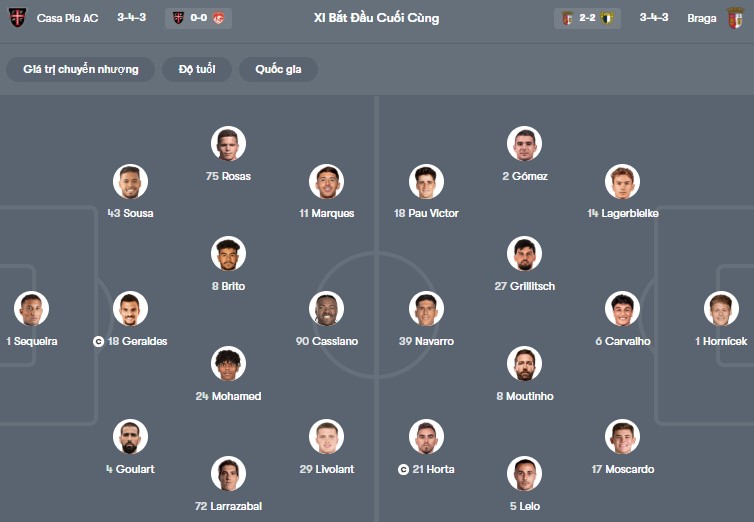Open player name link 27 Grillitsch
The width and height of the screenshot is (754, 522).
pos(524,287)
